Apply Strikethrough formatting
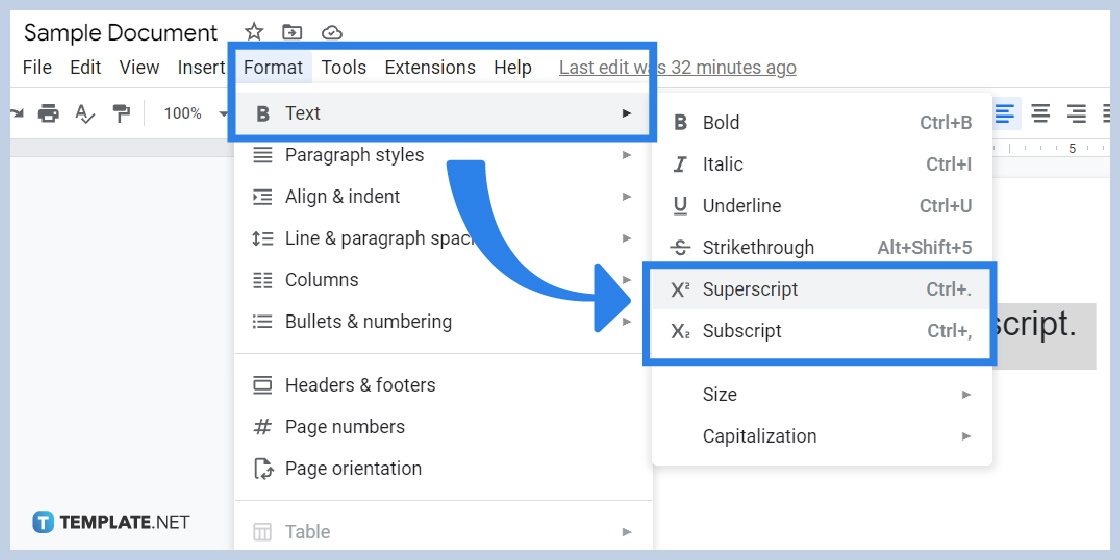1120x560 pixels. pos(821,248)
